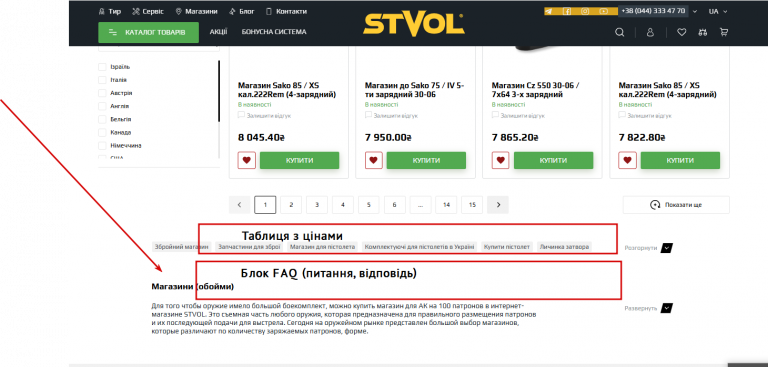Check the Бельгія country filter
This screenshot has width=768, height=367.
[102, 119]
